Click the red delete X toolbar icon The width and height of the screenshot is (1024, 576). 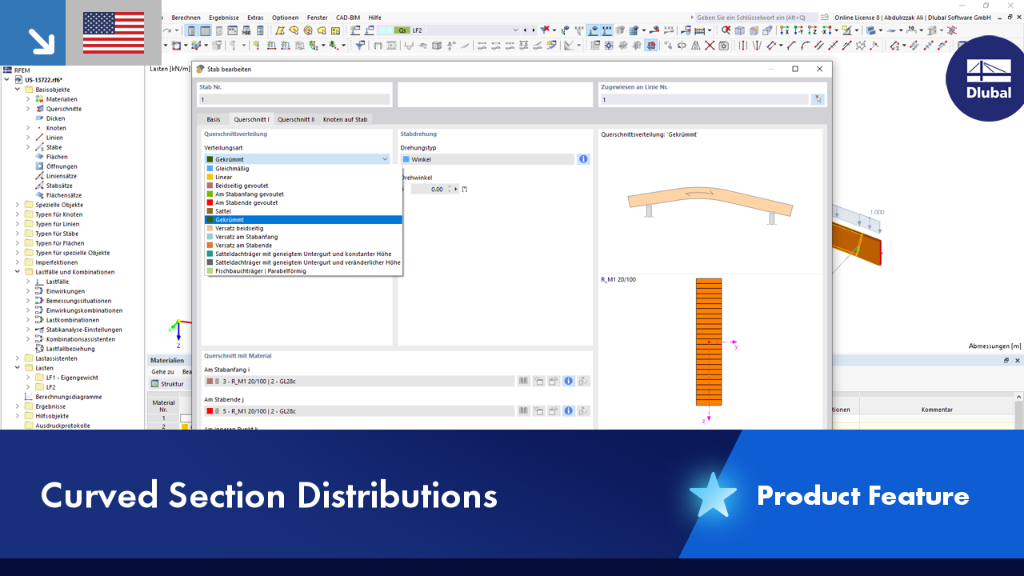click(x=709, y=46)
